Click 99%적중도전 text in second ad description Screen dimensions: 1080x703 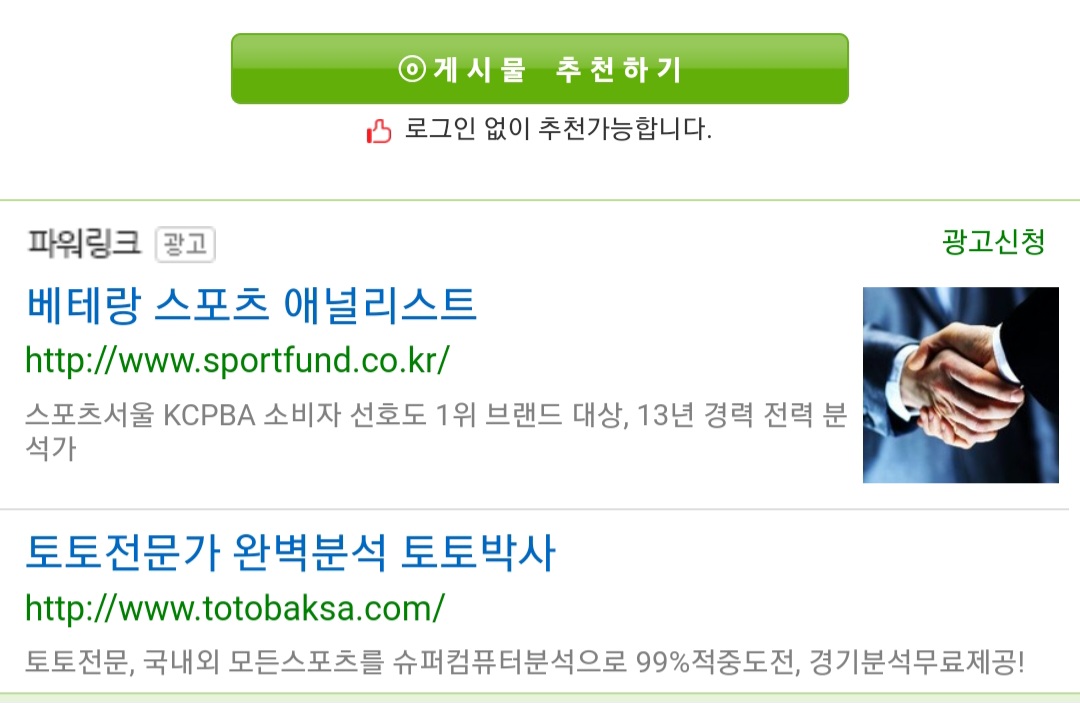coord(716,662)
